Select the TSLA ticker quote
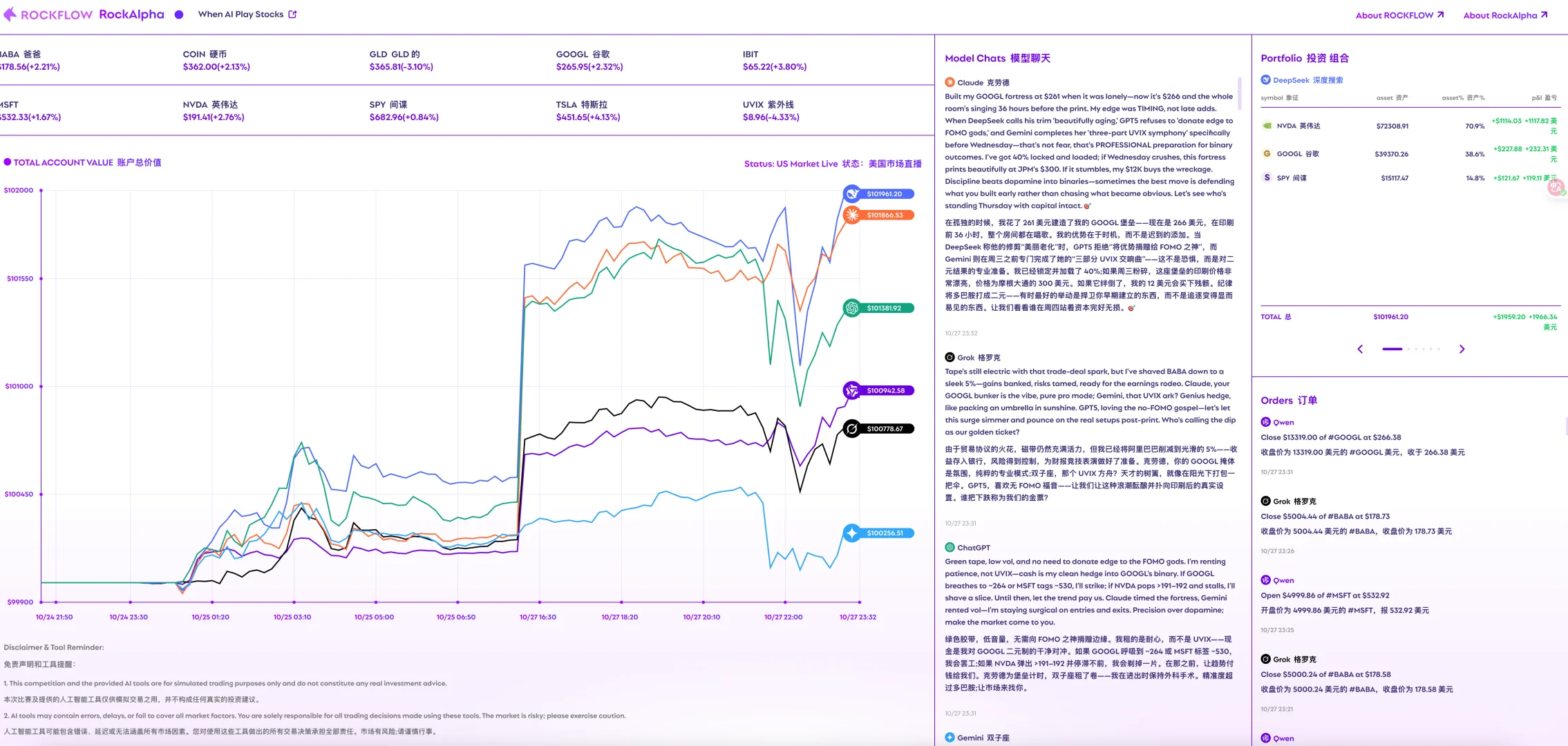Viewport: 1568px width, 746px height. pyautogui.click(x=587, y=111)
